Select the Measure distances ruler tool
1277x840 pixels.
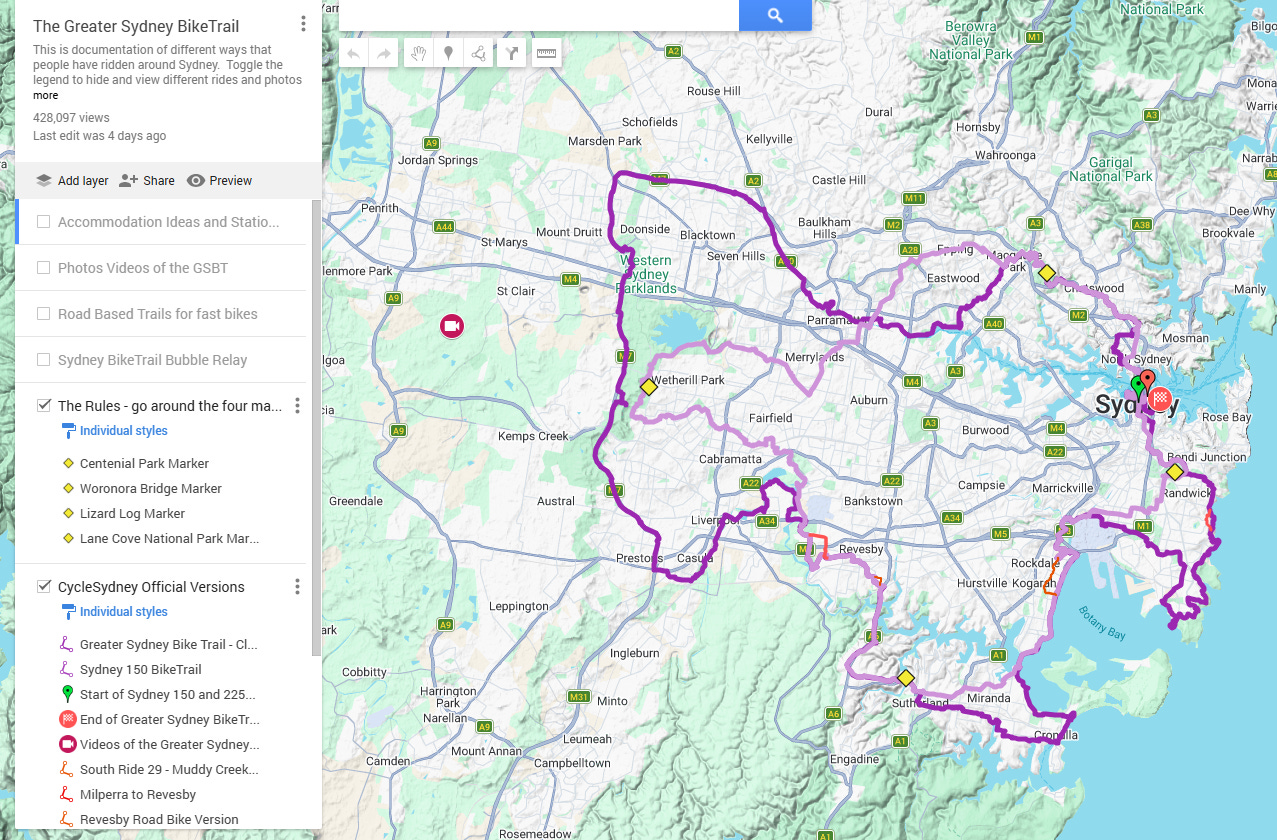[546, 53]
